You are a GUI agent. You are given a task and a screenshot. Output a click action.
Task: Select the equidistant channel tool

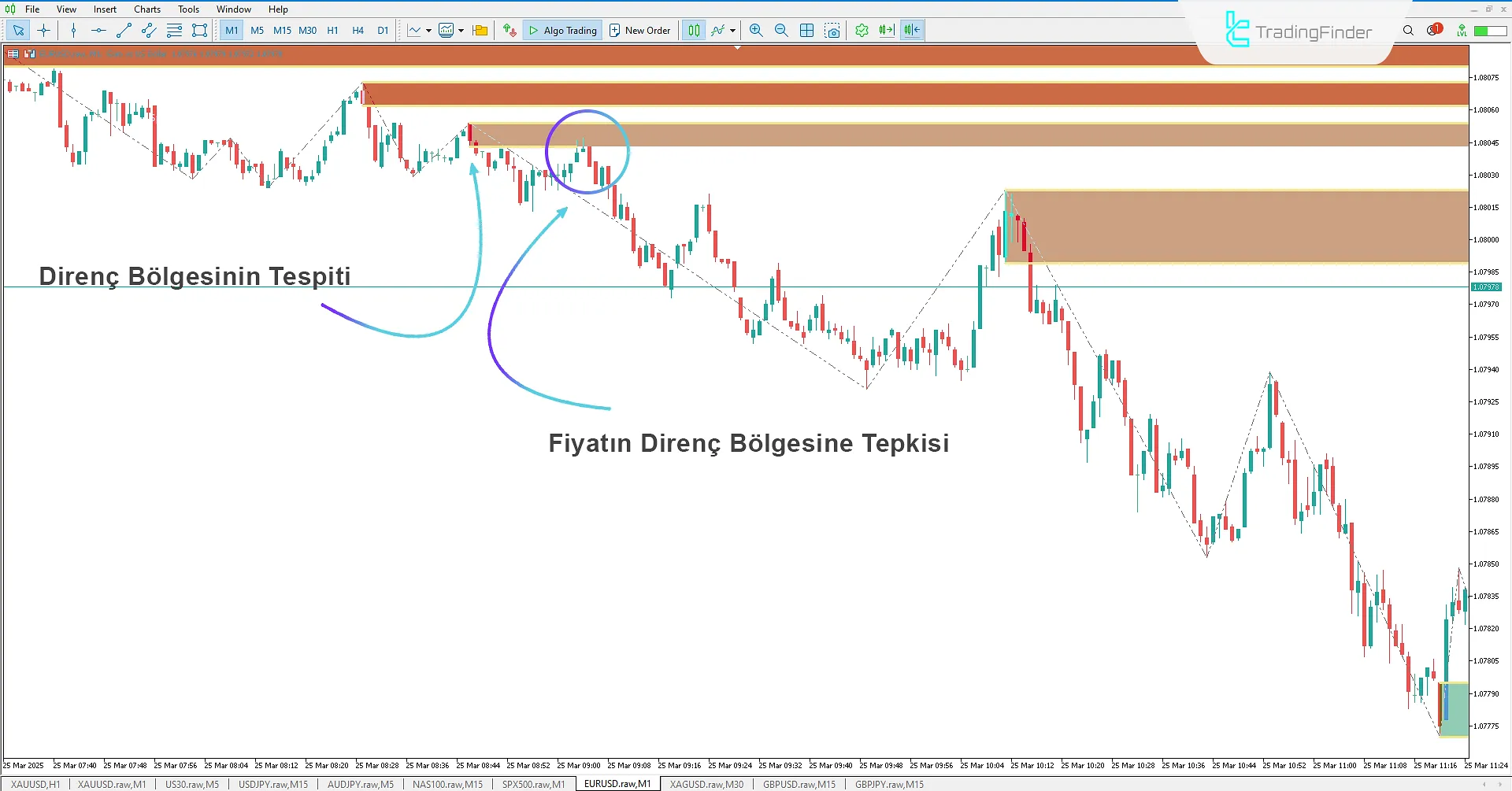coord(149,31)
